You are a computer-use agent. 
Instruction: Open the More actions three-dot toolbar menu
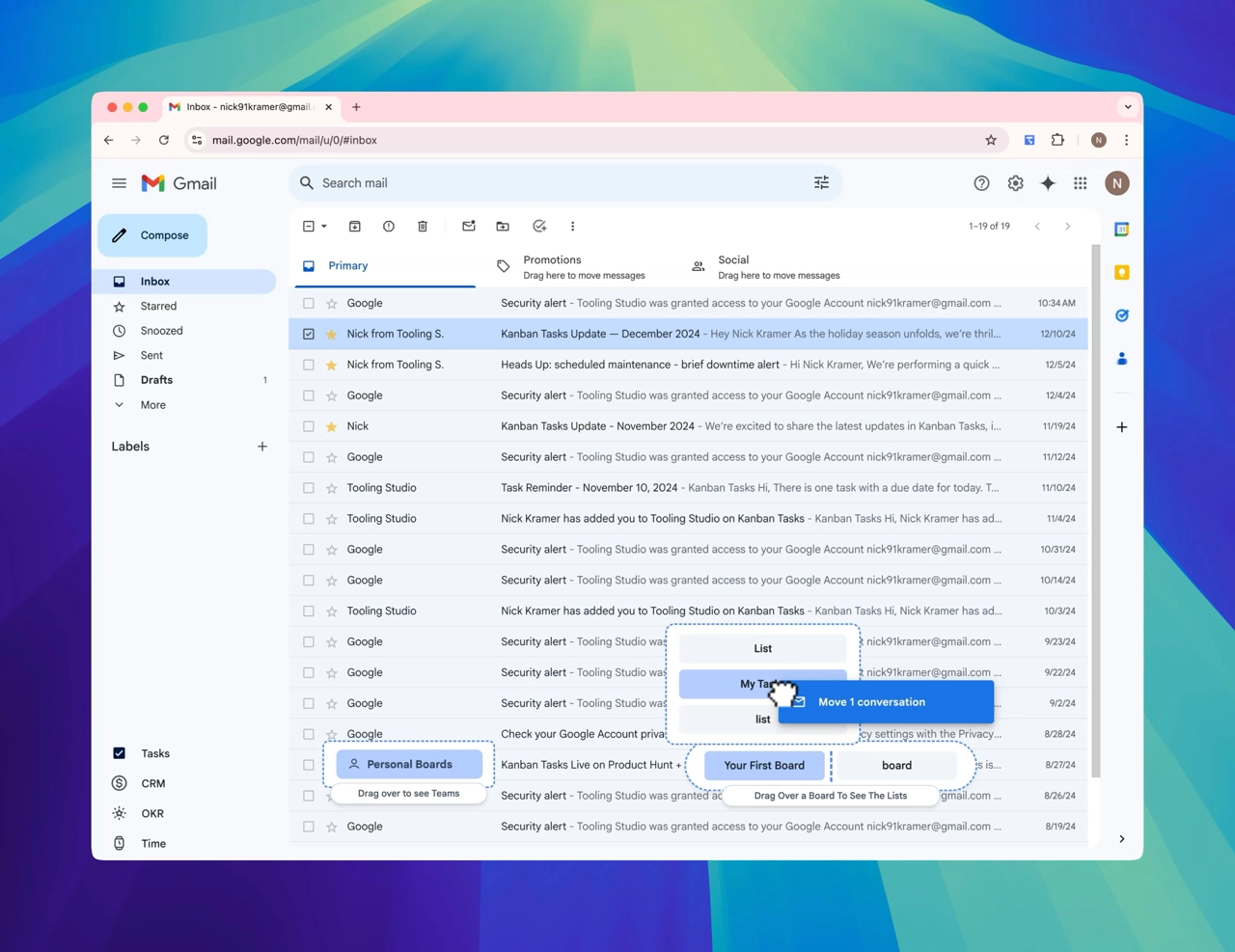573,227
